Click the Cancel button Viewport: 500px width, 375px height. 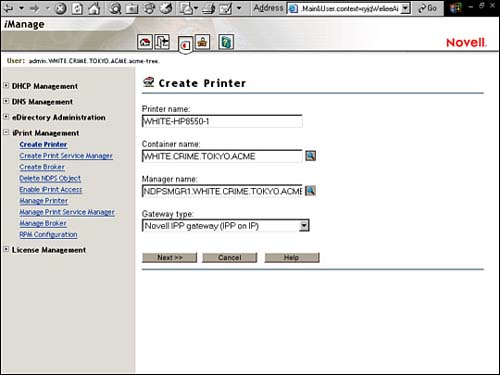(230, 258)
